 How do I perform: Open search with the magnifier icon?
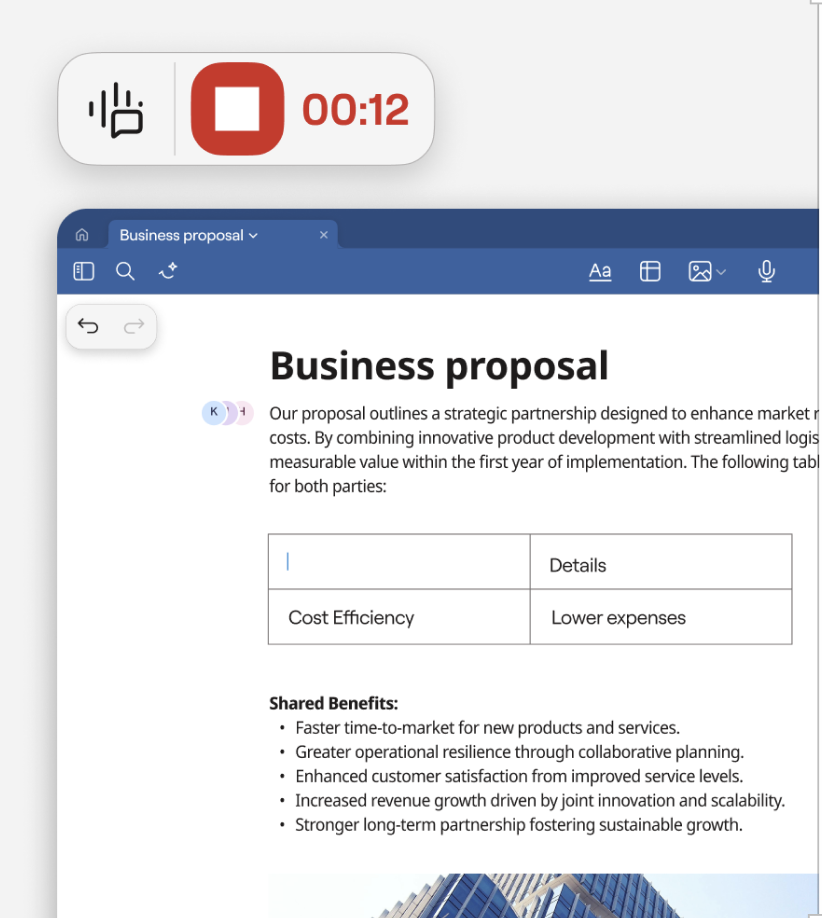click(125, 271)
